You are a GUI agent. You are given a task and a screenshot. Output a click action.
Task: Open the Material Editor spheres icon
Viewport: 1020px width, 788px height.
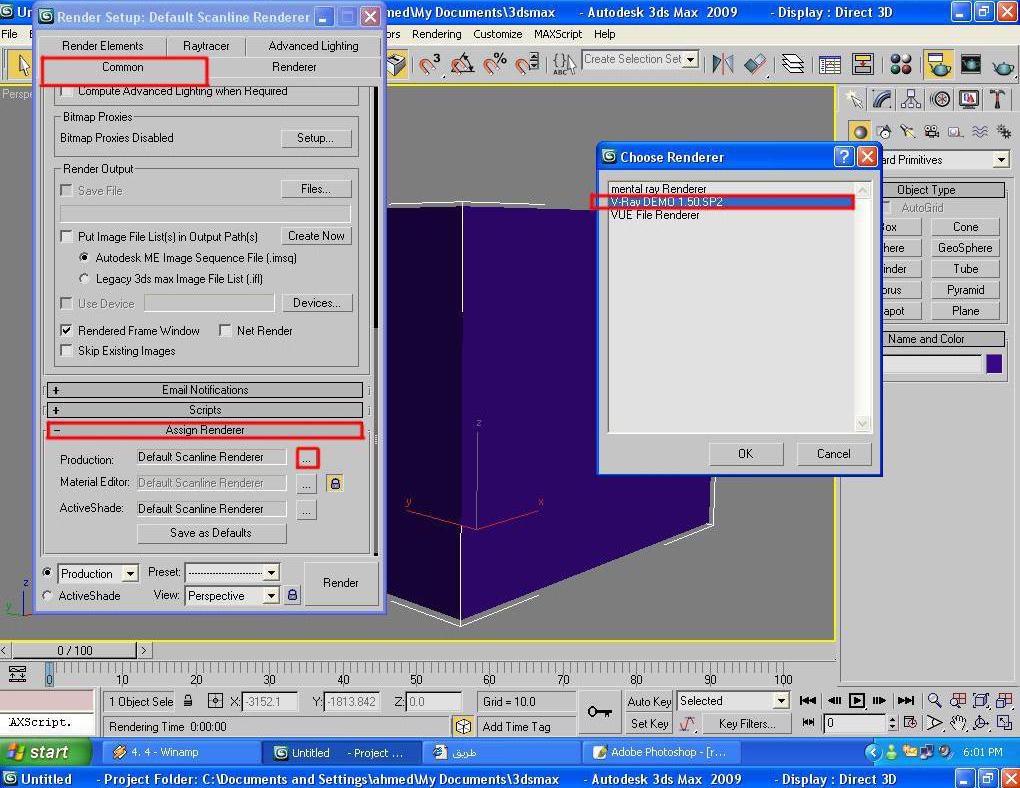coord(901,64)
